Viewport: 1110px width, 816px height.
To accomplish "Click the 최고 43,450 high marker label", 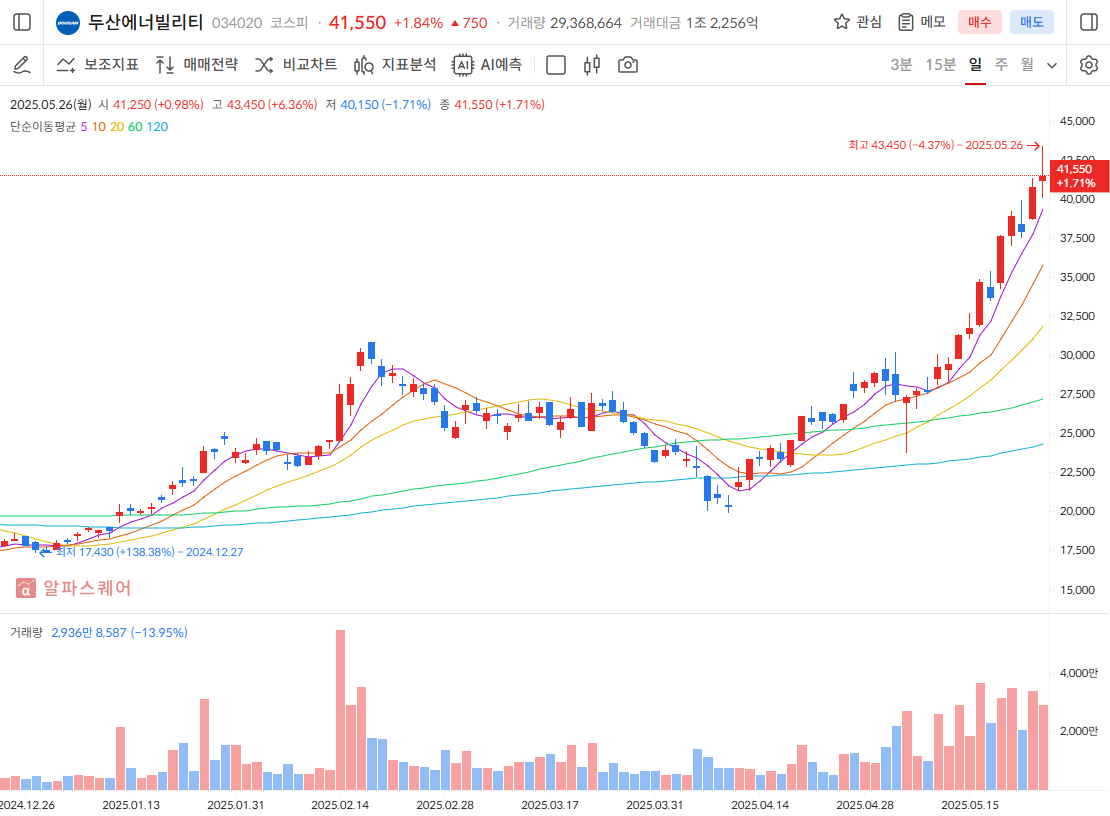I will pyautogui.click(x=936, y=145).
